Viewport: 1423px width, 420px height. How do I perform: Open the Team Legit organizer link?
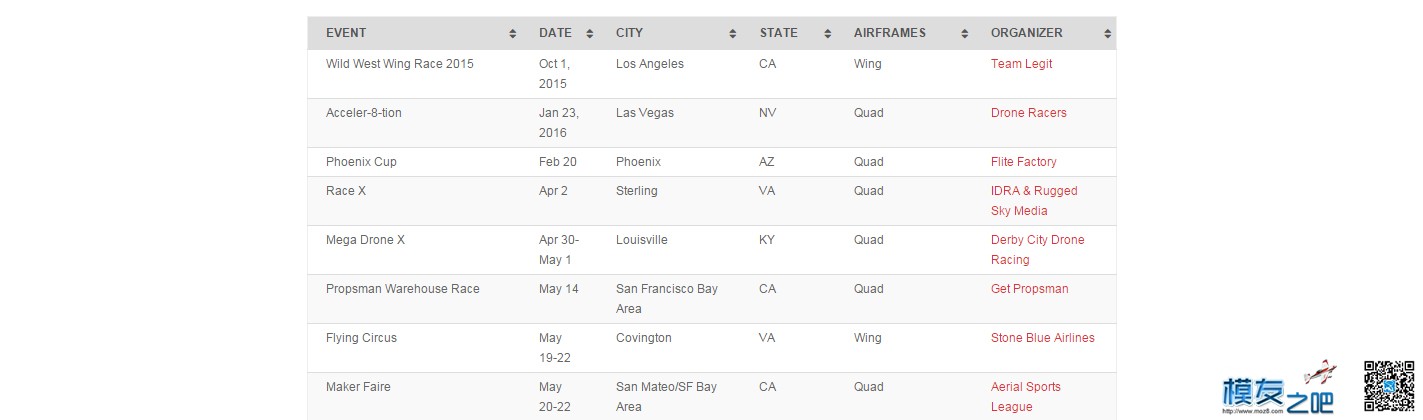[x=1021, y=64]
